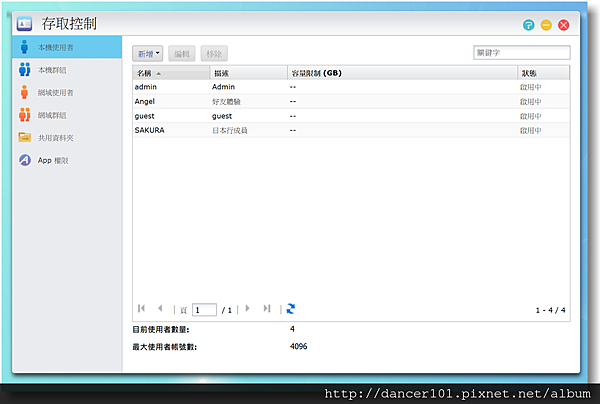
Task: Close window with the red X button
Action: (x=563, y=25)
